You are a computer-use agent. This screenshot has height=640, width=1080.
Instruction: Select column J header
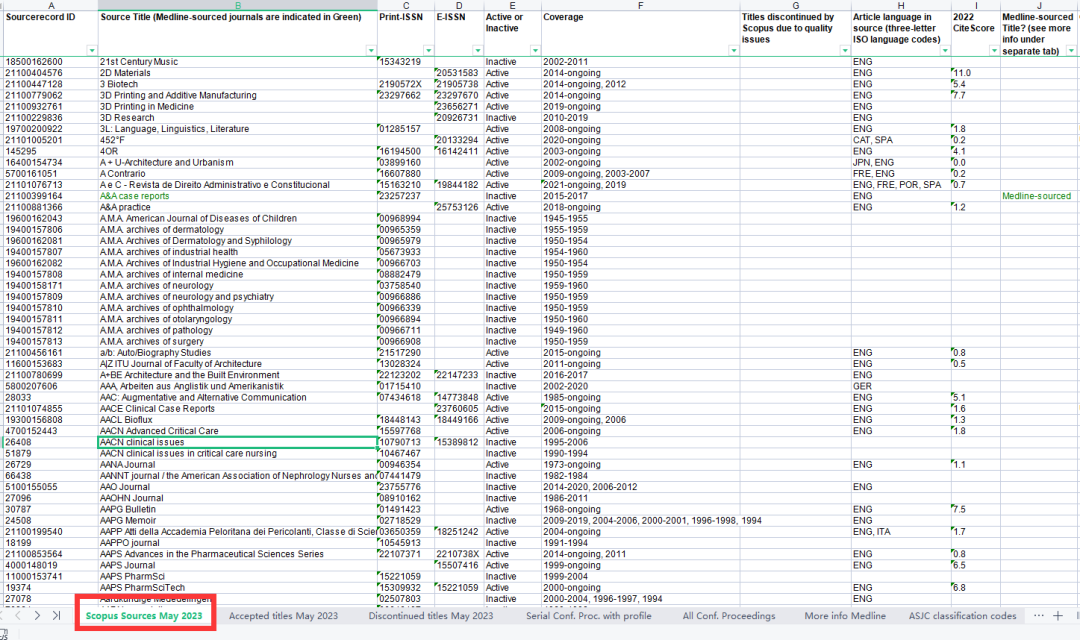[x=1039, y=6]
